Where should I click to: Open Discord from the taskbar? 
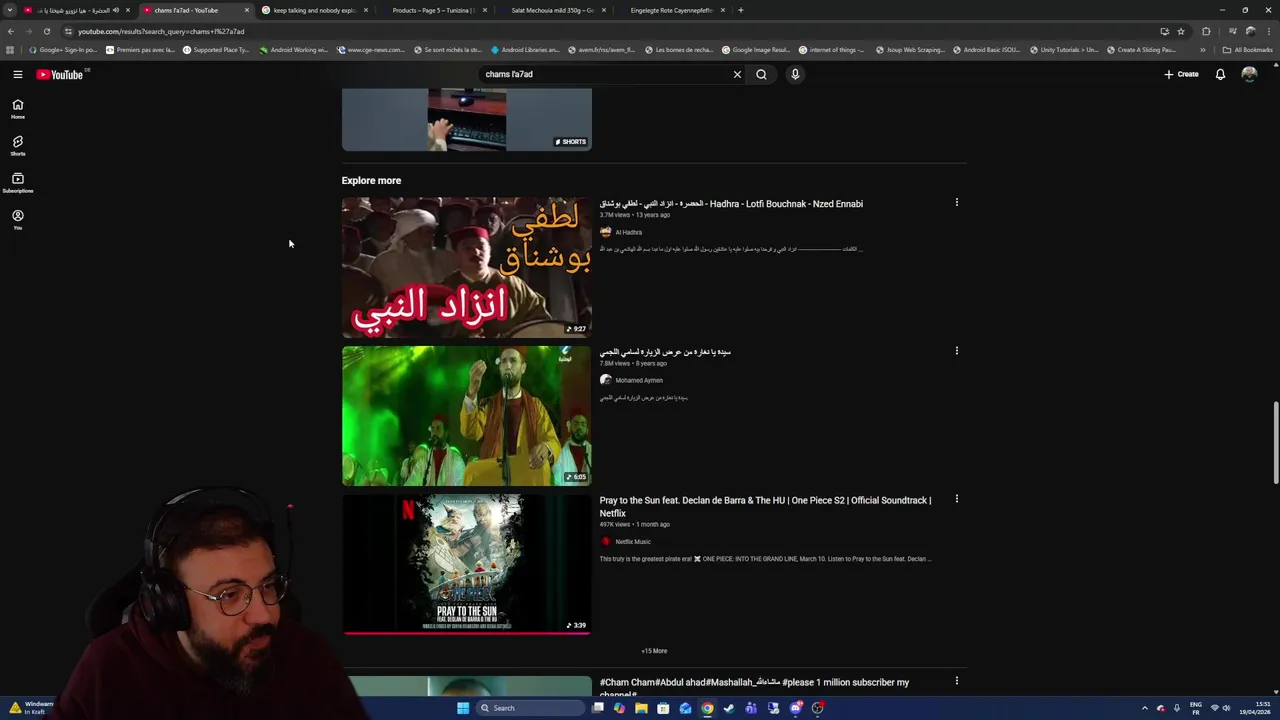pos(795,708)
